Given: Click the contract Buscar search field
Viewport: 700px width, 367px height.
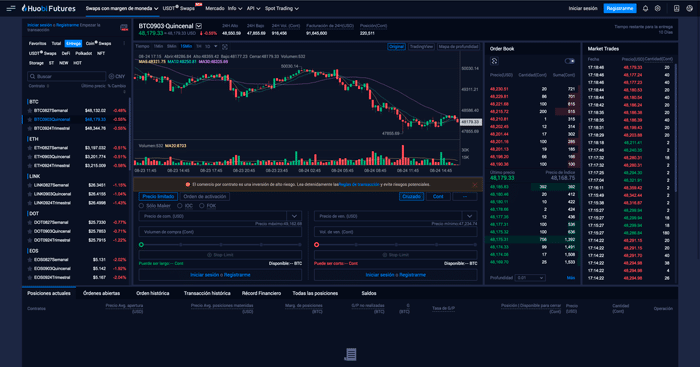Looking at the screenshot, I should (x=67, y=76).
